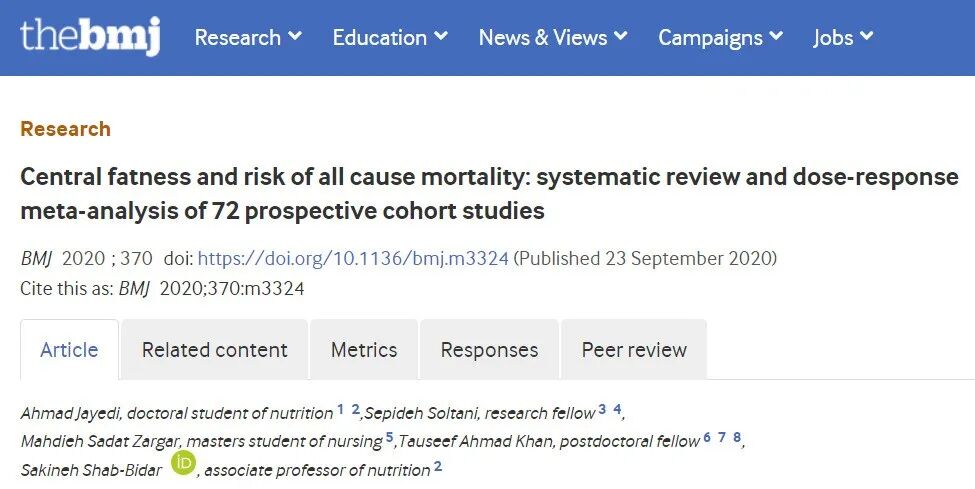Open the doi.org article link
Viewport: 975px width, 489px height.
tap(353, 258)
